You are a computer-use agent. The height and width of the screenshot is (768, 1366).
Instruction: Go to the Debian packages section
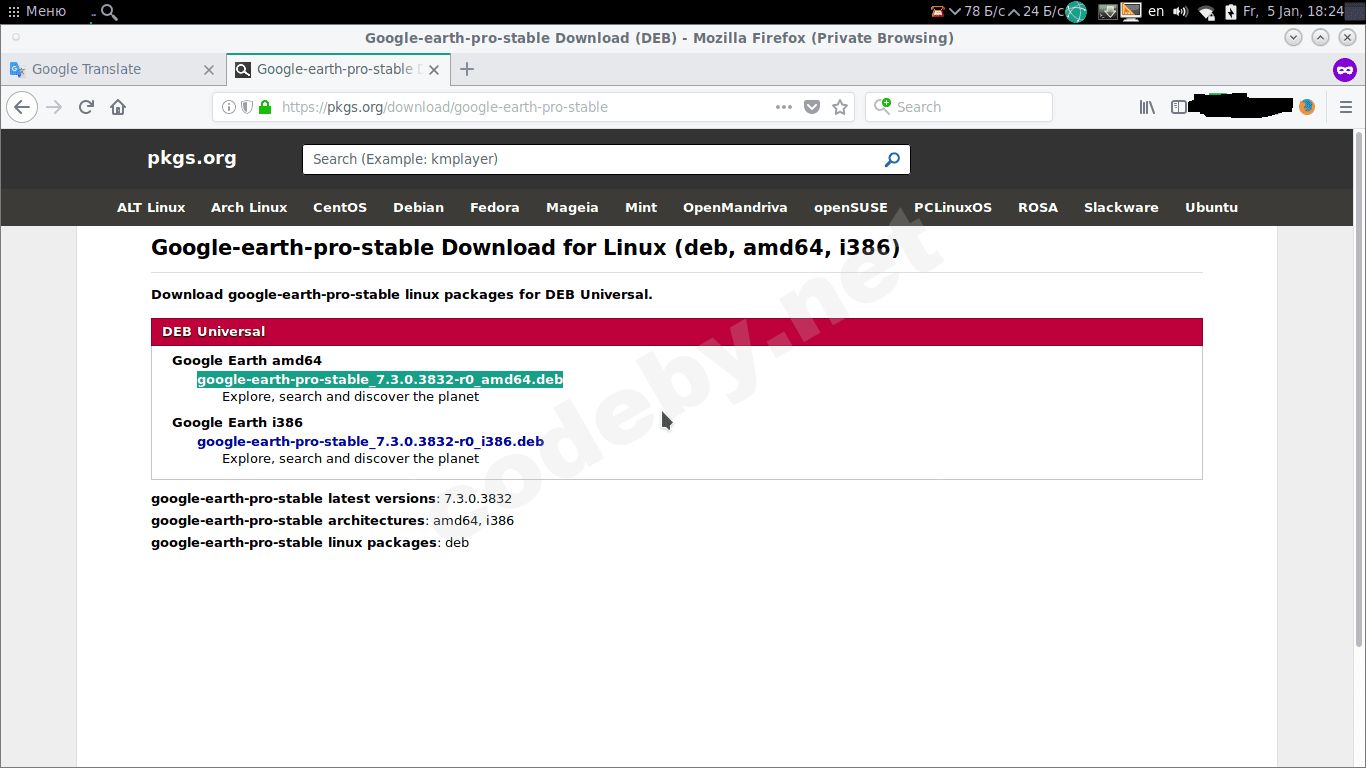[x=418, y=208]
